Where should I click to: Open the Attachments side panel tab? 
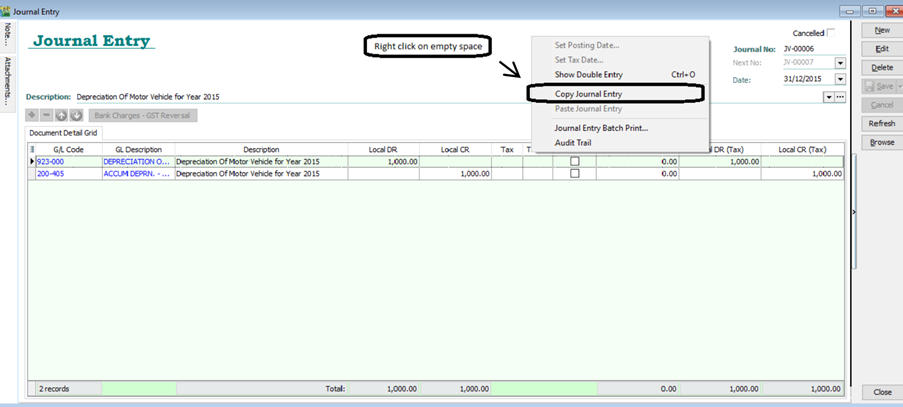(x=8, y=80)
